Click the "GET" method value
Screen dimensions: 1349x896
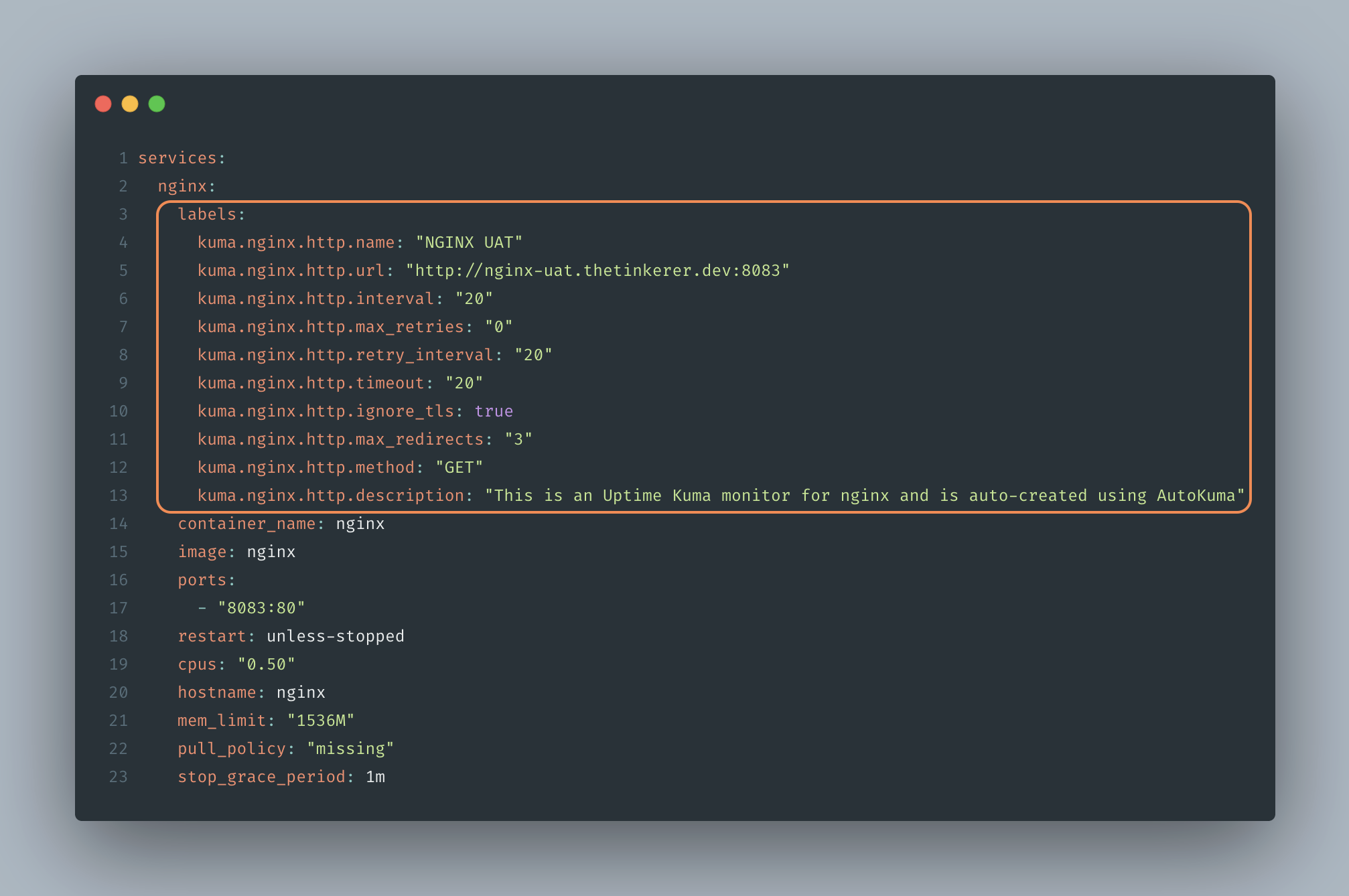[459, 467]
